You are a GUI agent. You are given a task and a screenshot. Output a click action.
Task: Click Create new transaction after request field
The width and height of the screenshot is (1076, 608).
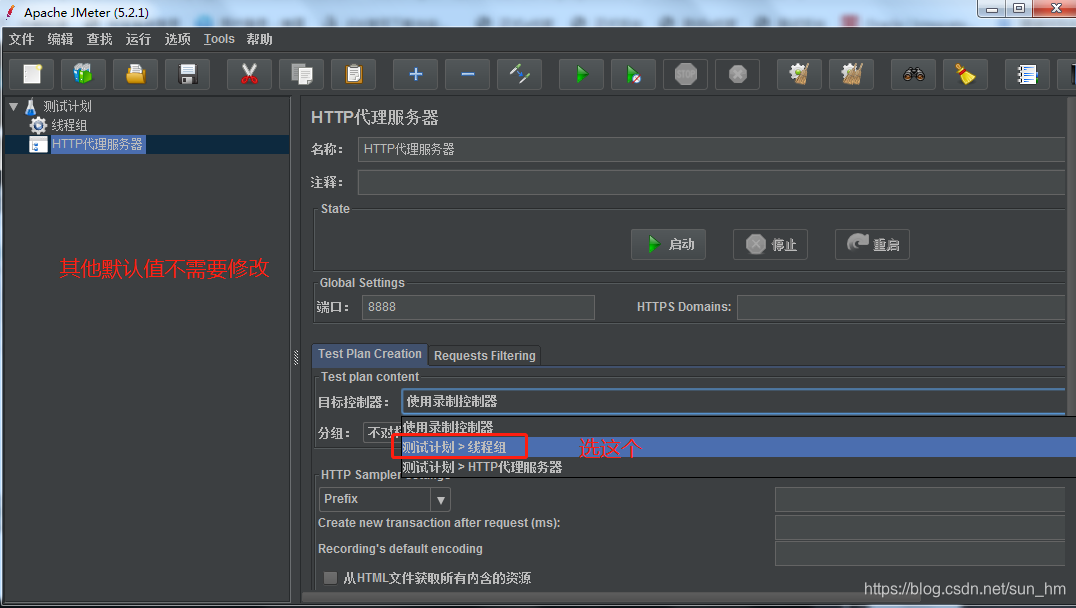tap(920, 527)
